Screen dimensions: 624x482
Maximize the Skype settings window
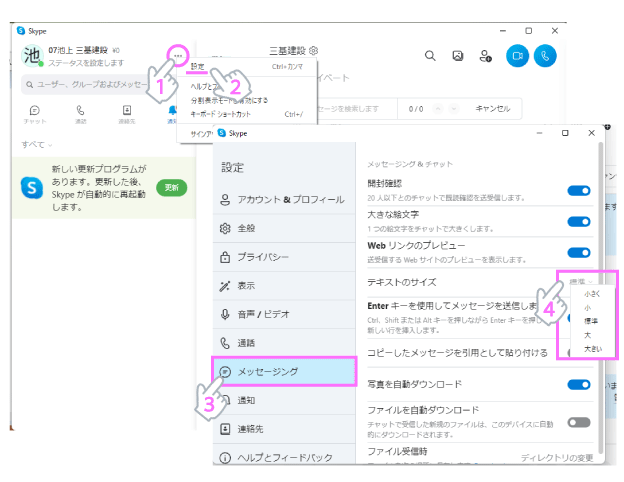[x=565, y=133]
